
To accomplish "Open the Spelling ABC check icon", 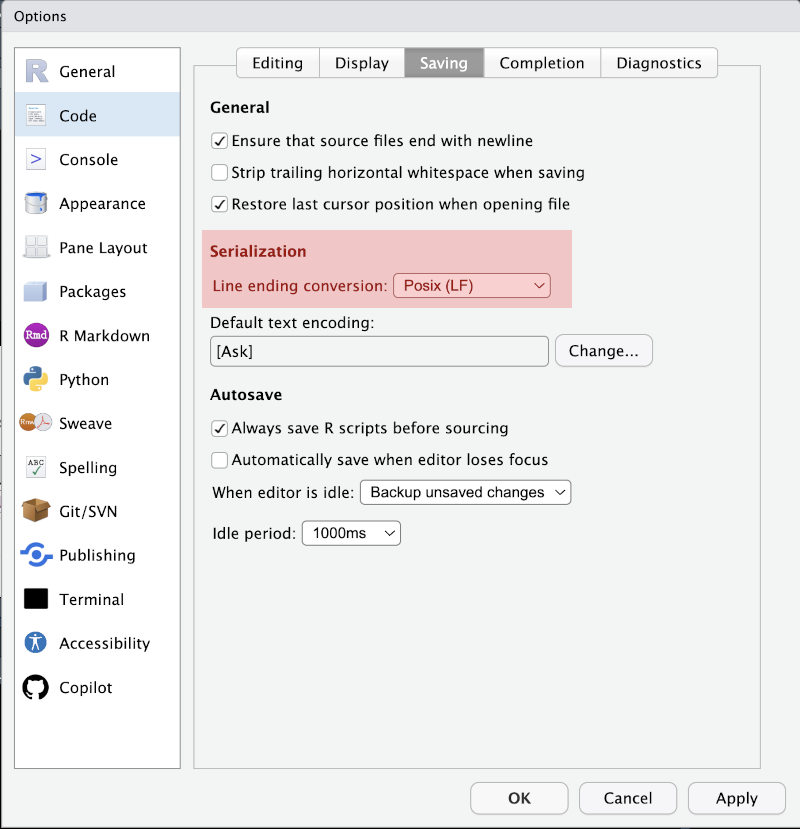I will coord(36,467).
